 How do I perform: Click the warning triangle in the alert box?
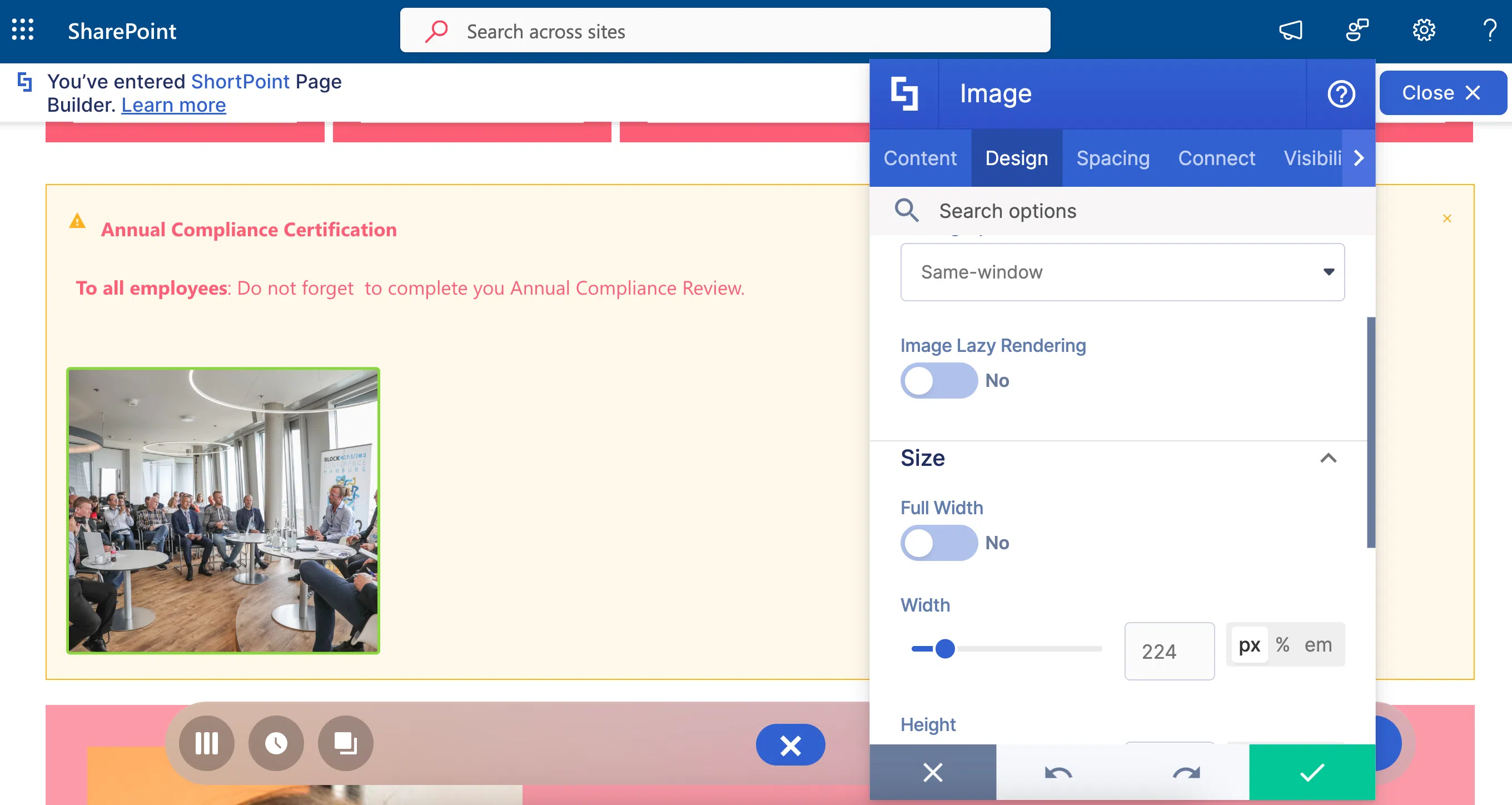pyautogui.click(x=77, y=221)
